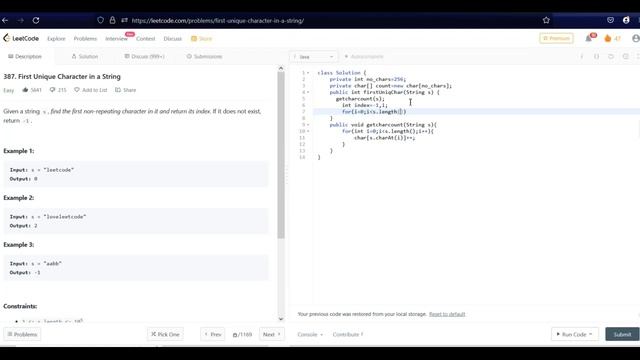Toggle the Autocomplete option
The image size is (640, 360).
click(x=364, y=56)
